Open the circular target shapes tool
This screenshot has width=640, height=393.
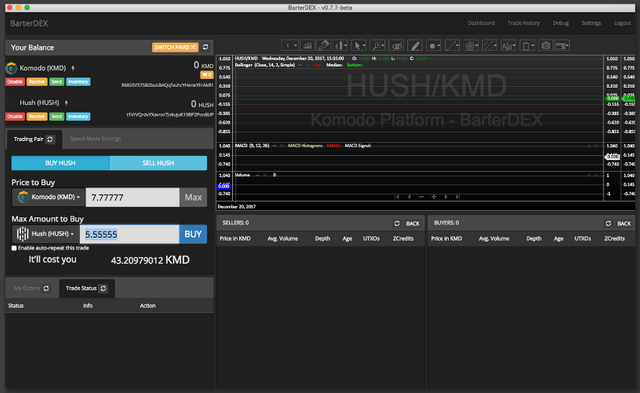(471, 46)
